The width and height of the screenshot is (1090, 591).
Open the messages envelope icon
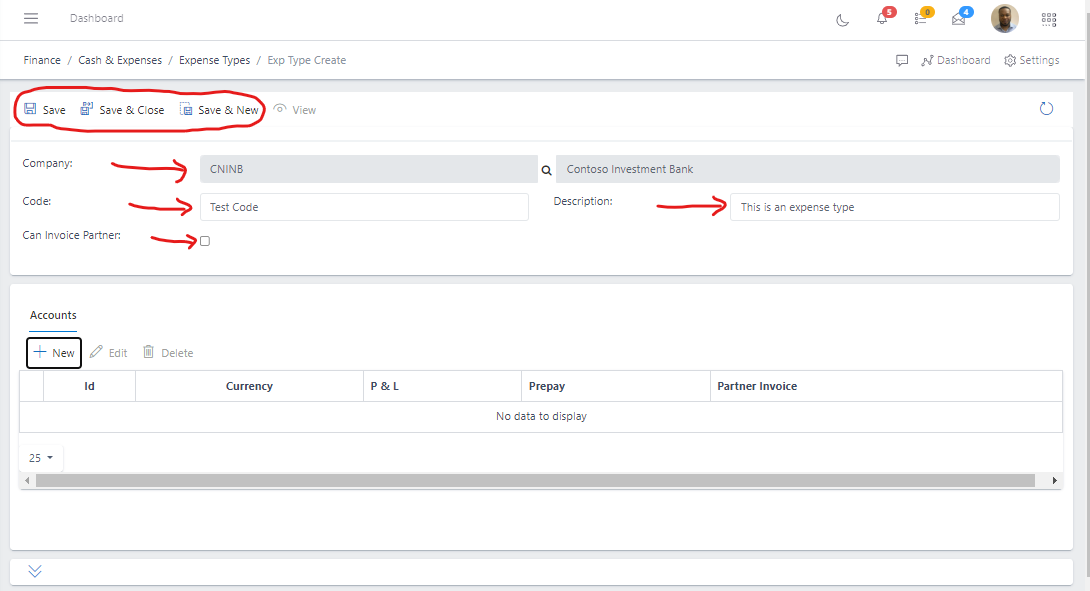point(958,19)
